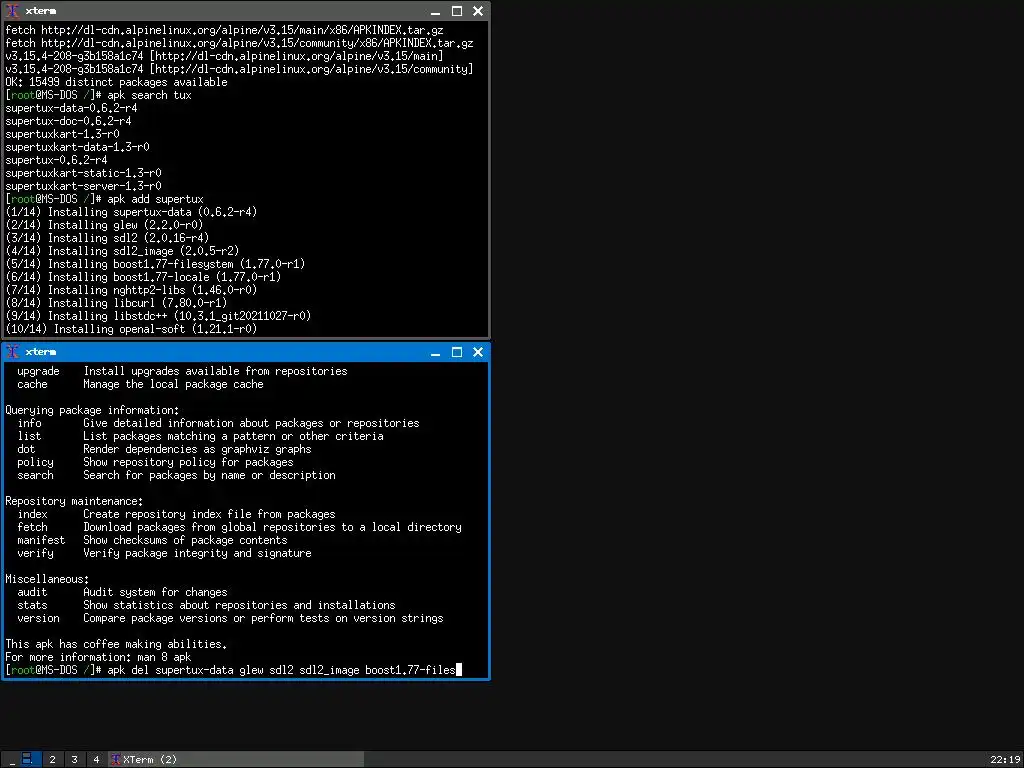Viewport: 1024px width, 768px height.
Task: Click the 'search' command help line
Action: click(x=176, y=475)
